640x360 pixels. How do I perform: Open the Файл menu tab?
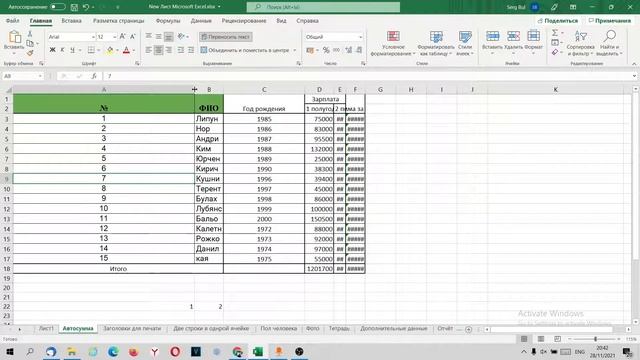[x=13, y=20]
